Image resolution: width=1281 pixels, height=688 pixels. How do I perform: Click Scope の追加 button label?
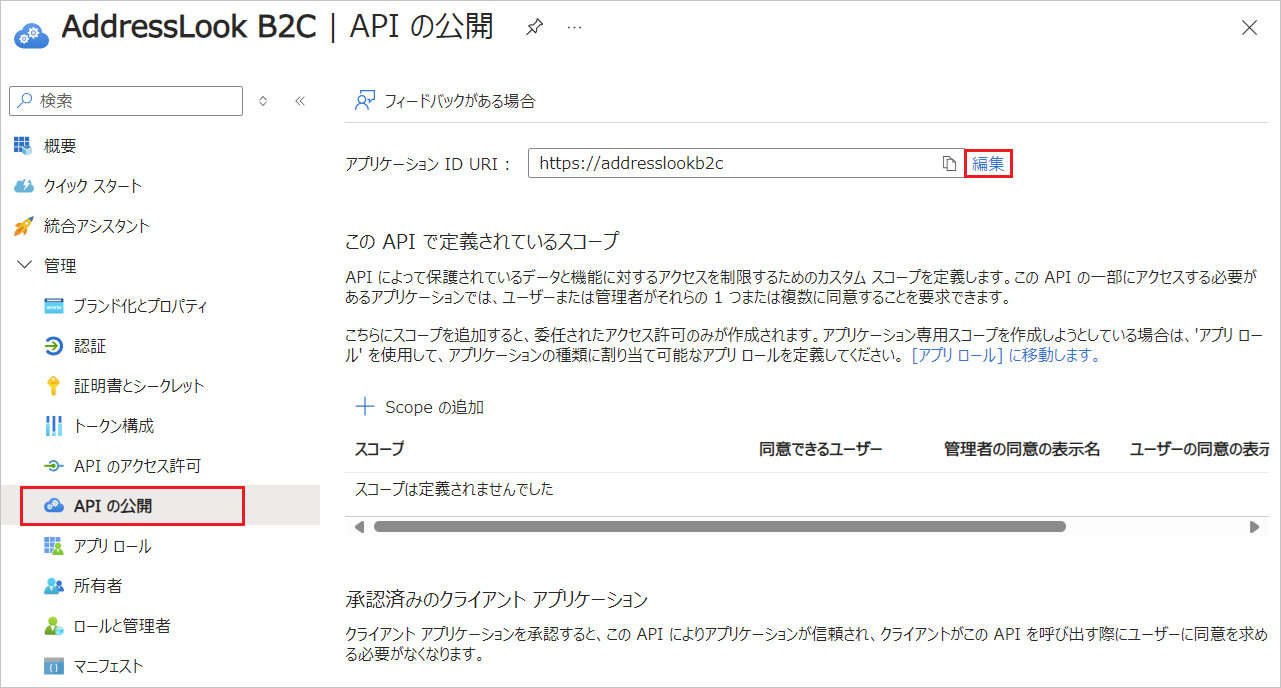click(x=434, y=407)
